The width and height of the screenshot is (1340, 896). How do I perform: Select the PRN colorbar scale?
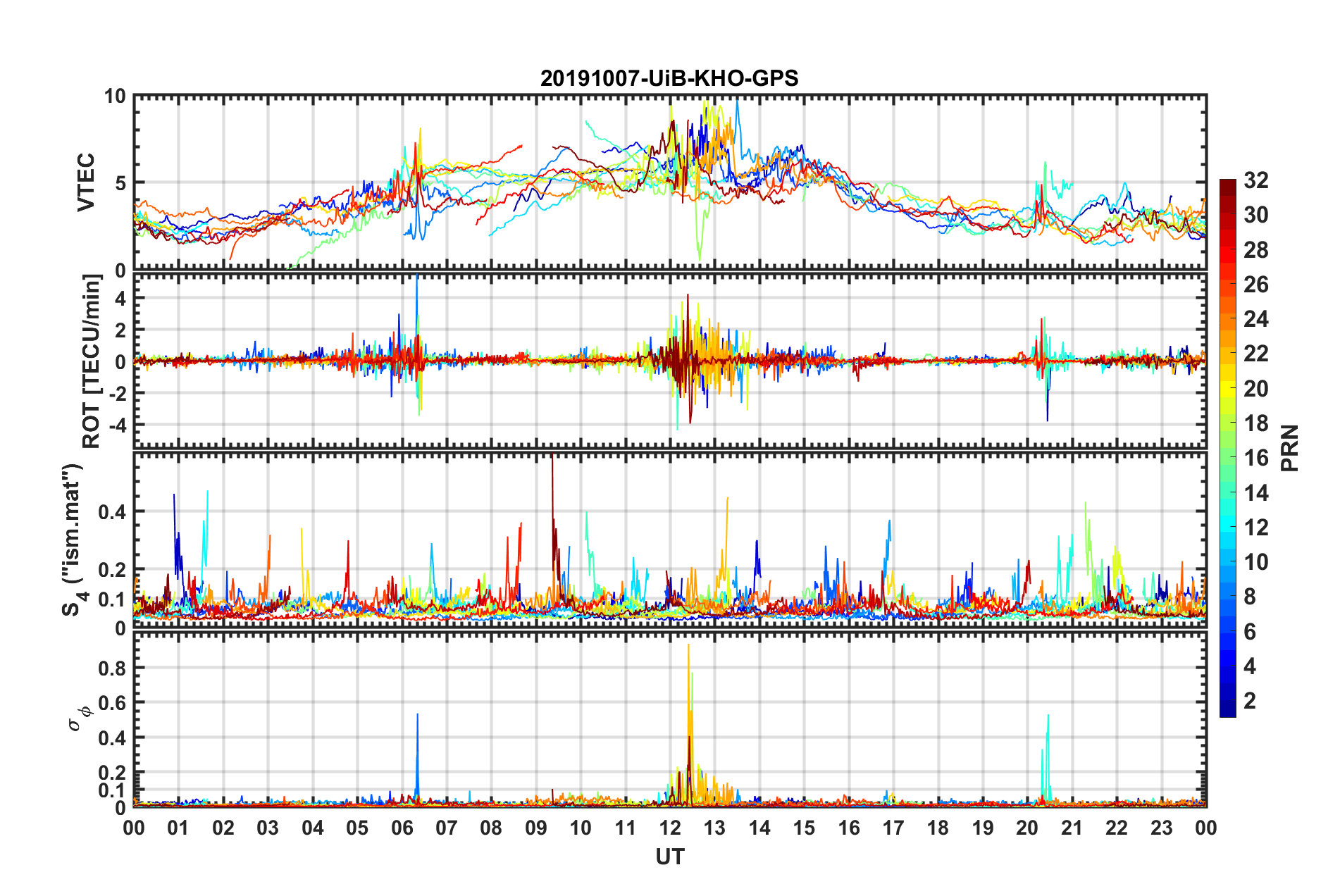[x=1227, y=448]
